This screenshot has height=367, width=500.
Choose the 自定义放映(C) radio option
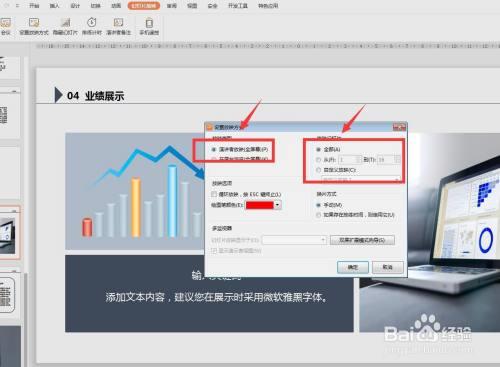318,170
